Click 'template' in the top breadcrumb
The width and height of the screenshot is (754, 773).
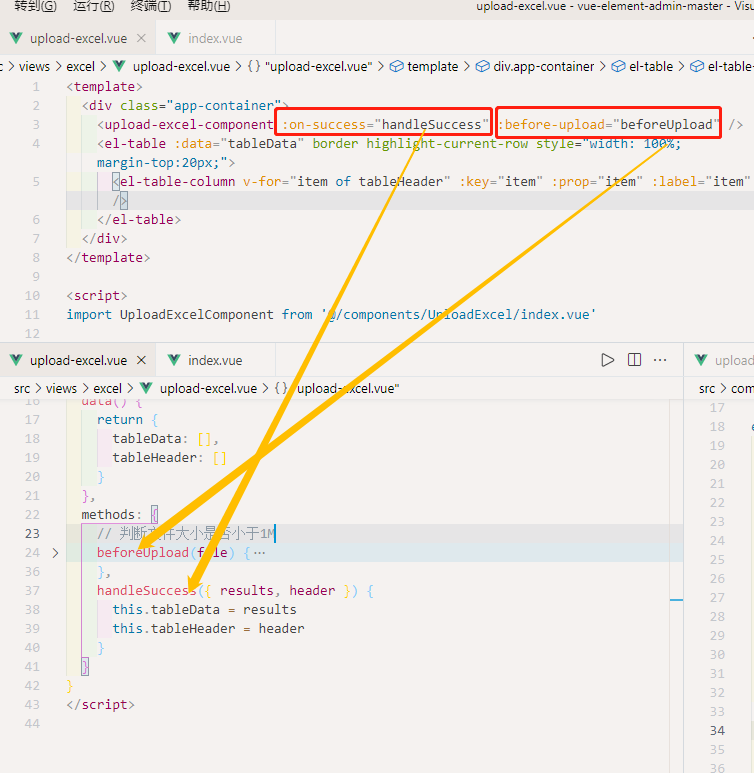tap(432, 67)
